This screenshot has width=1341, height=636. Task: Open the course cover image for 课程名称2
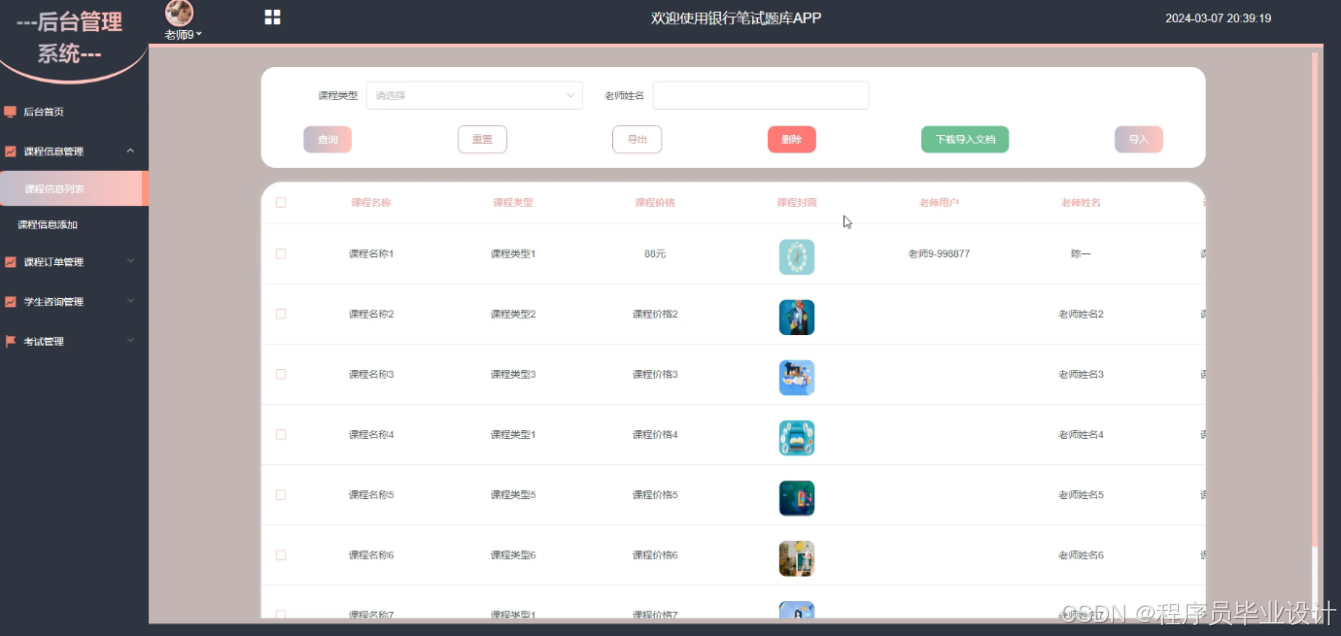[796, 317]
